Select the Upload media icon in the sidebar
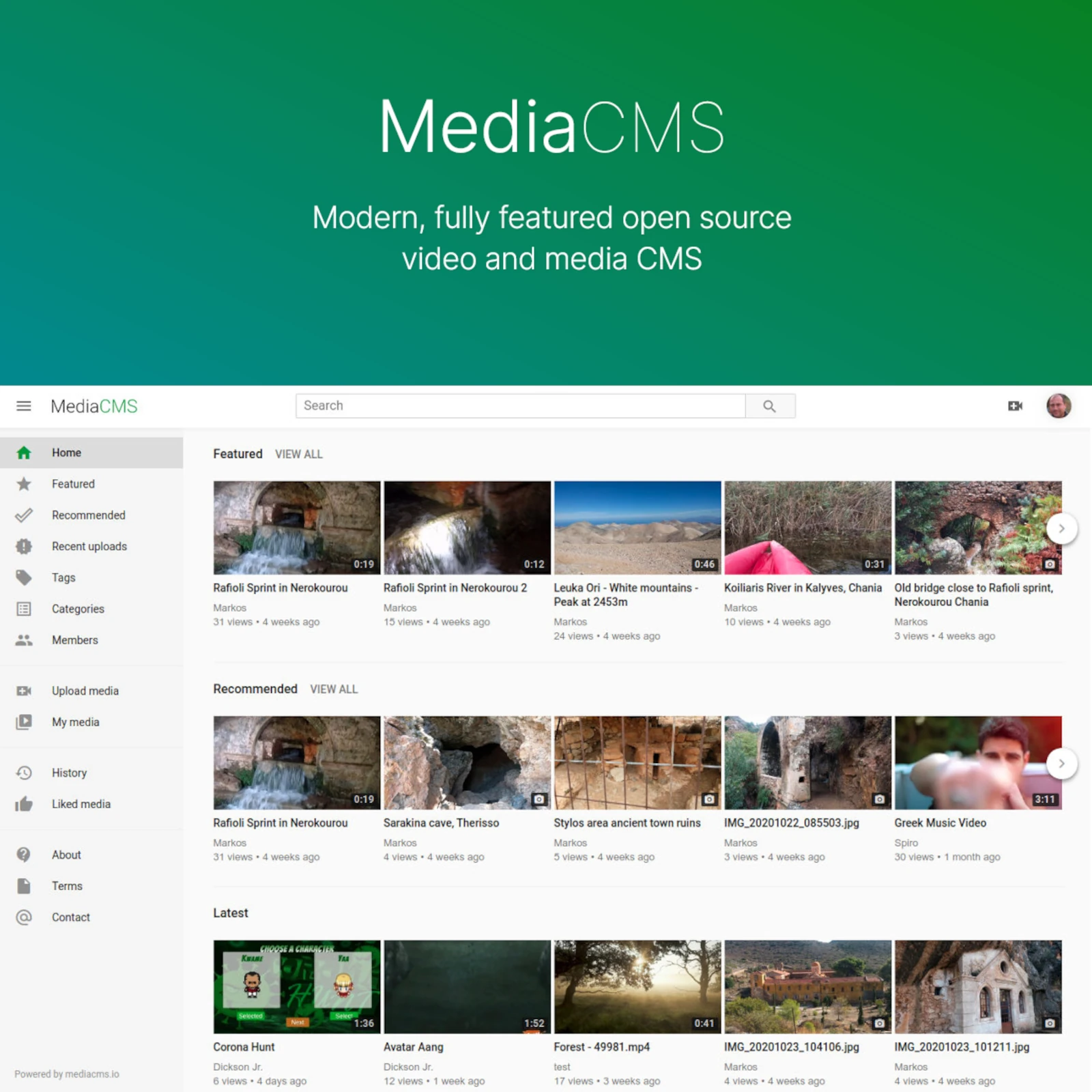This screenshot has height=1092, width=1092. click(x=24, y=691)
